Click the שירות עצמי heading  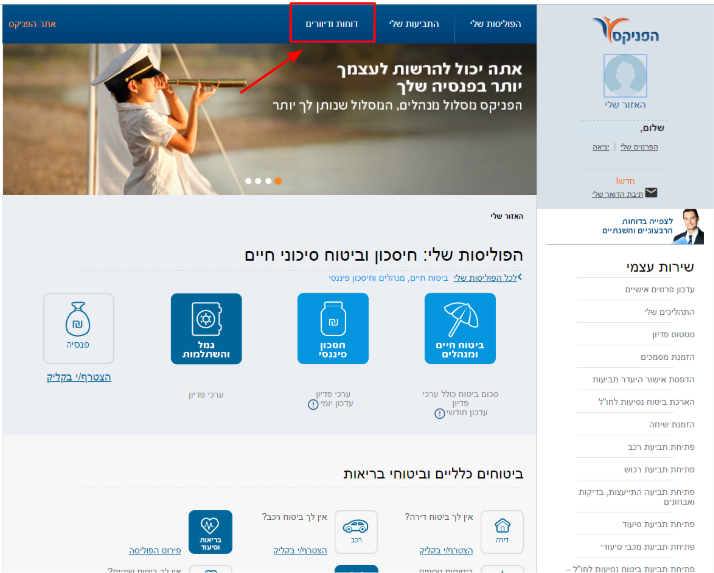pos(660,267)
